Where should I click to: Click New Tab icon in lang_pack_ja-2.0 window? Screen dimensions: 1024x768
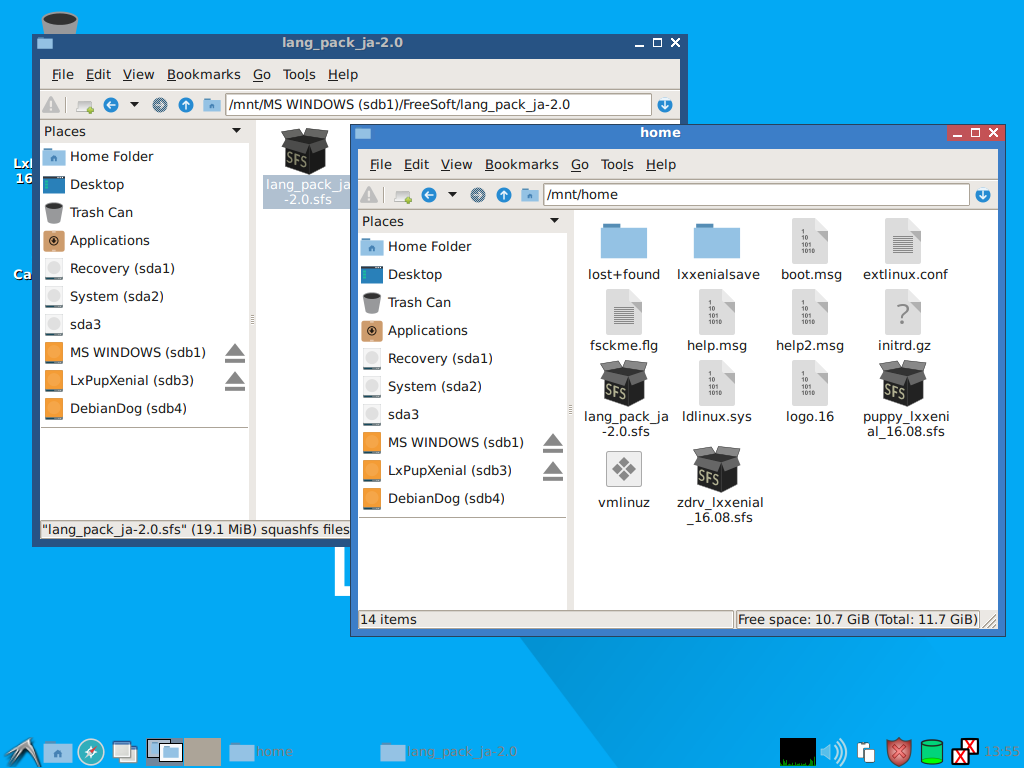pos(85,105)
